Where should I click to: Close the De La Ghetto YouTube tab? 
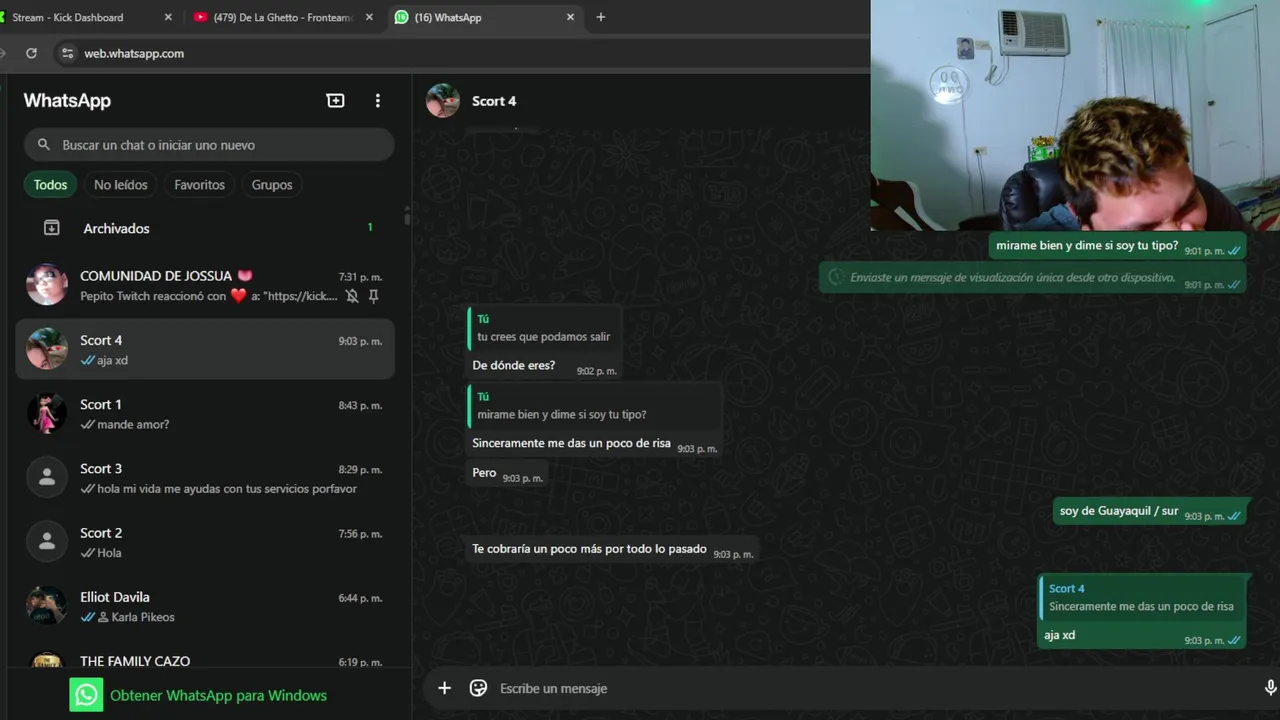click(369, 17)
